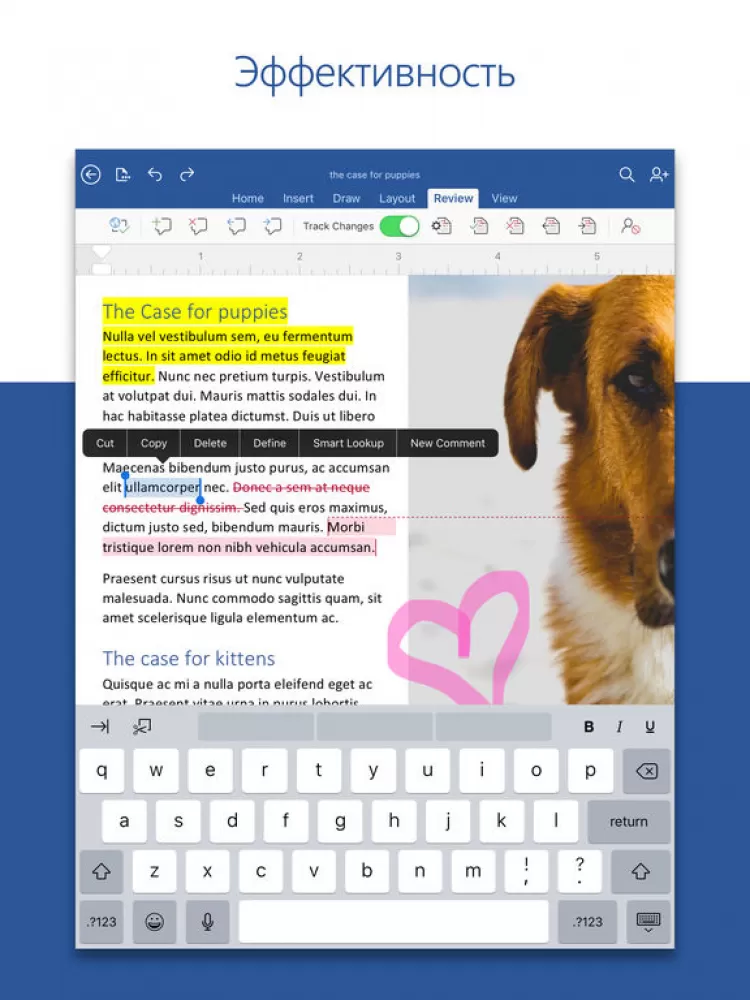Image resolution: width=750 pixels, height=1000 pixels.
Task: Toggle the left shift key
Action: (101, 871)
